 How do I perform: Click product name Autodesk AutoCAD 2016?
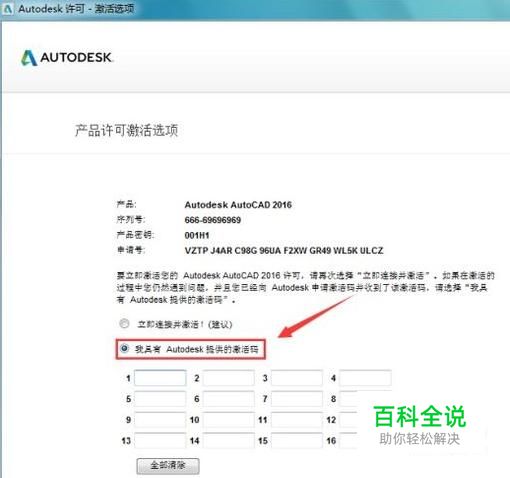coord(238,205)
